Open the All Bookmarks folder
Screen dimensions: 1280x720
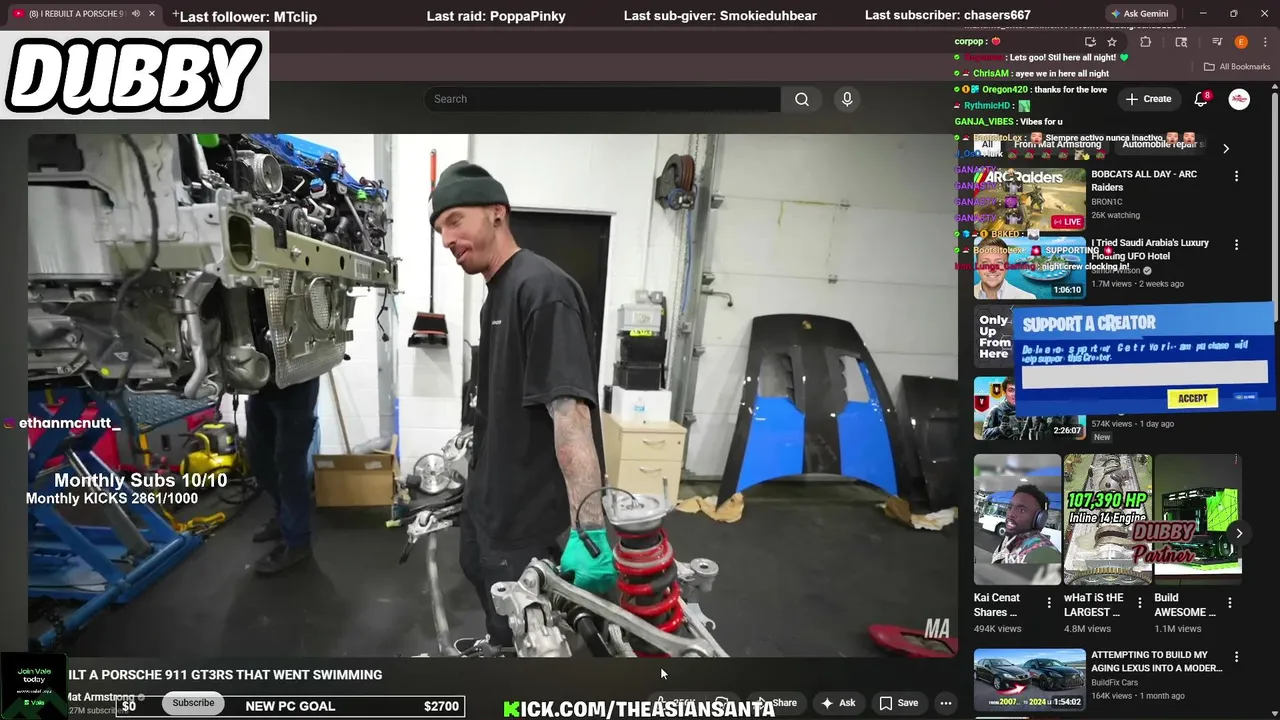[x=1237, y=67]
